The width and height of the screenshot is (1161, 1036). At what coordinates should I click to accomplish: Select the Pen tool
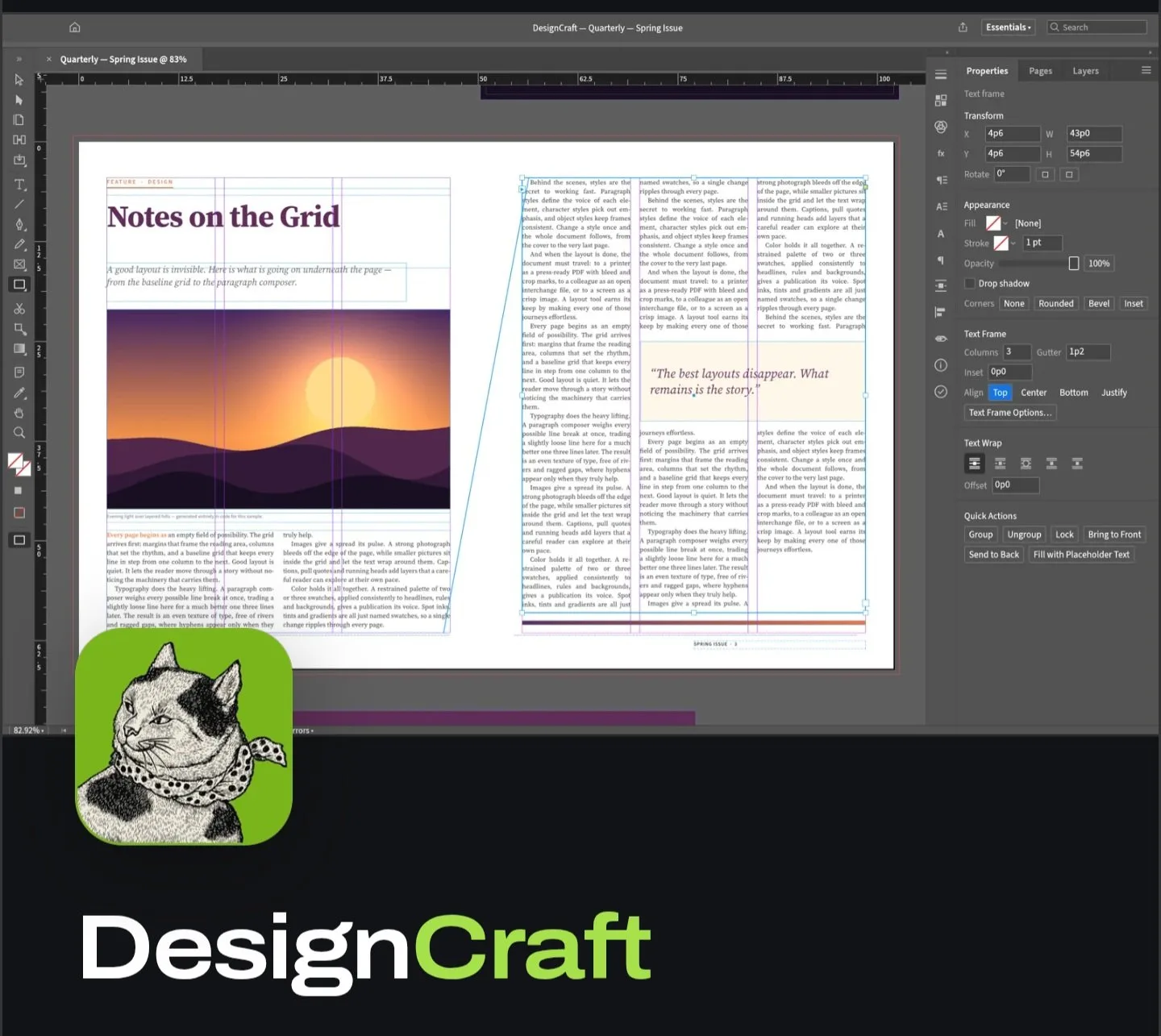tap(19, 225)
